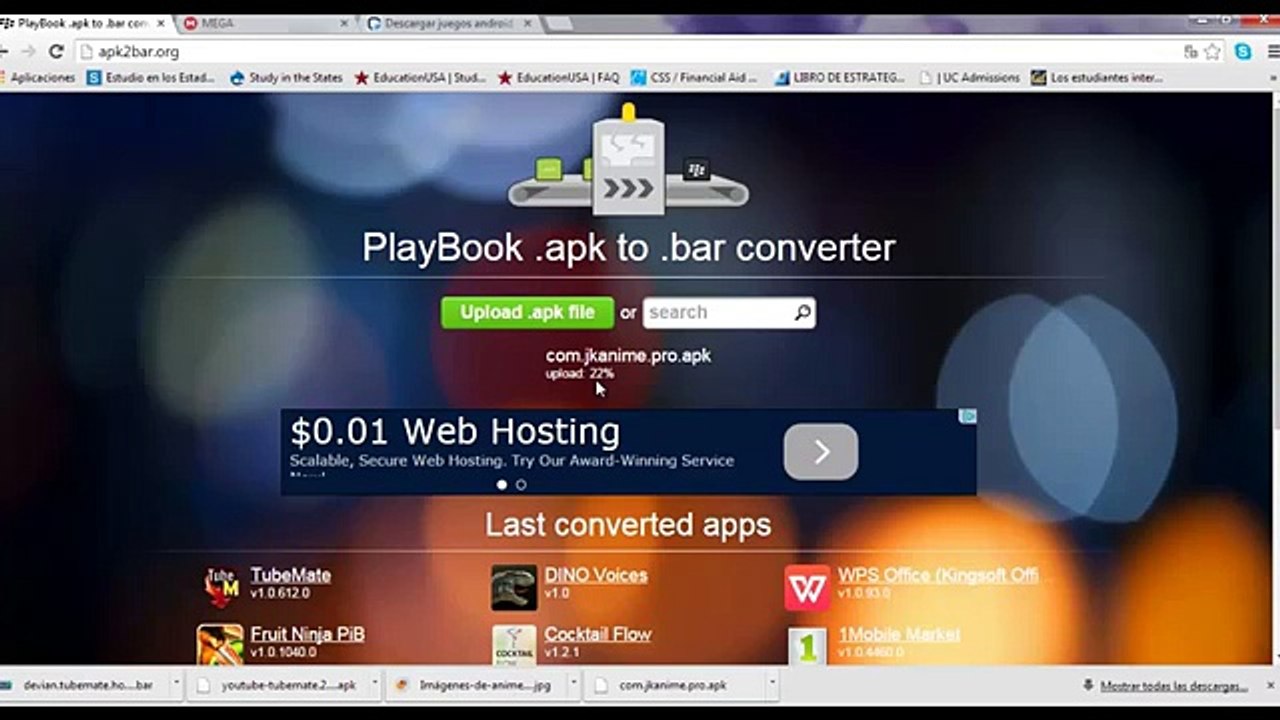The height and width of the screenshot is (720, 1280).
Task: Open the com.jkanime.pro.apk download item
Action: click(675, 685)
